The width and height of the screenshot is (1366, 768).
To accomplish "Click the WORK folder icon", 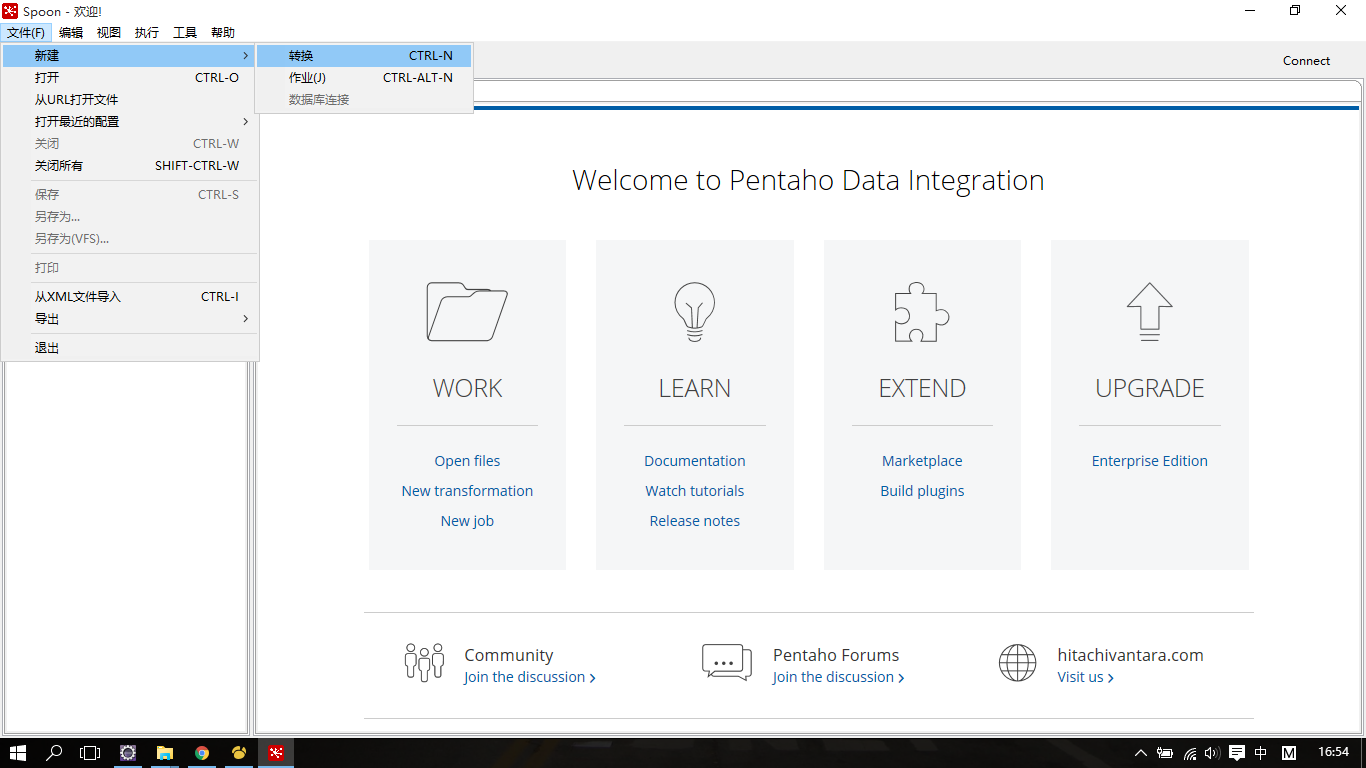I will pyautogui.click(x=467, y=312).
